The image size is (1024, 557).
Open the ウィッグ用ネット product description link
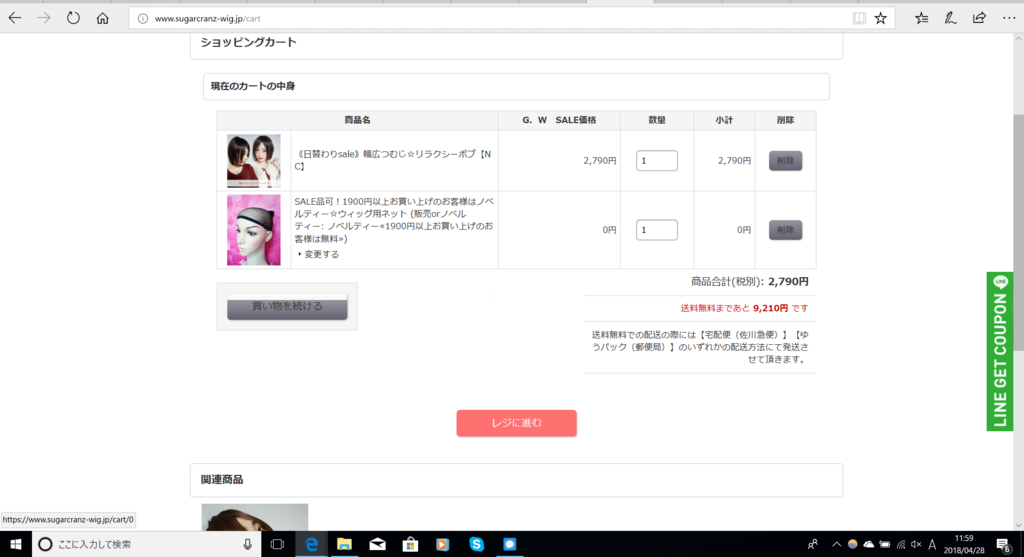[394, 220]
